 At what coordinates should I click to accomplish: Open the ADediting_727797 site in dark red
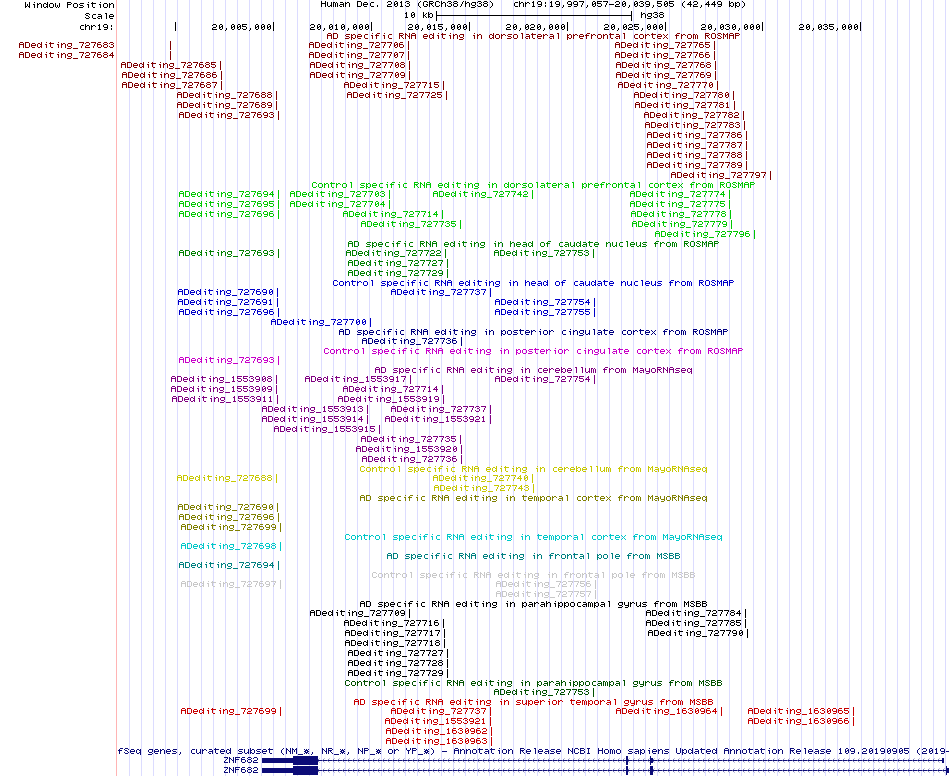[719, 175]
